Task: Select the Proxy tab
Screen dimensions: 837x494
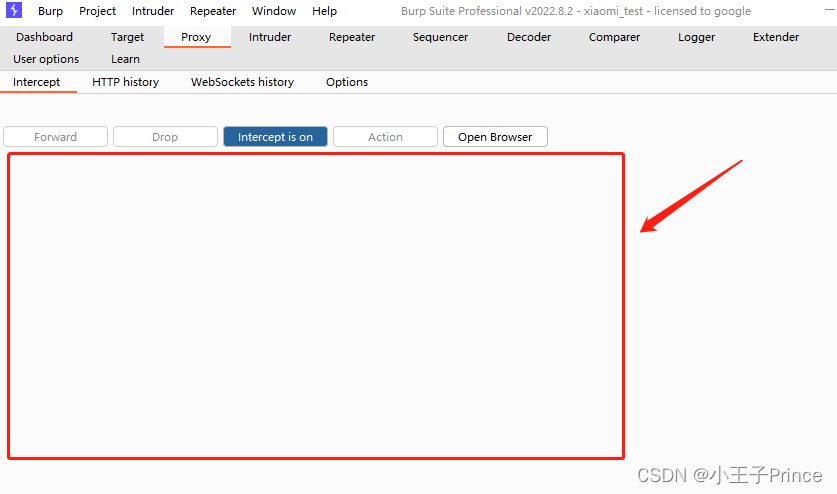Action: pyautogui.click(x=196, y=37)
